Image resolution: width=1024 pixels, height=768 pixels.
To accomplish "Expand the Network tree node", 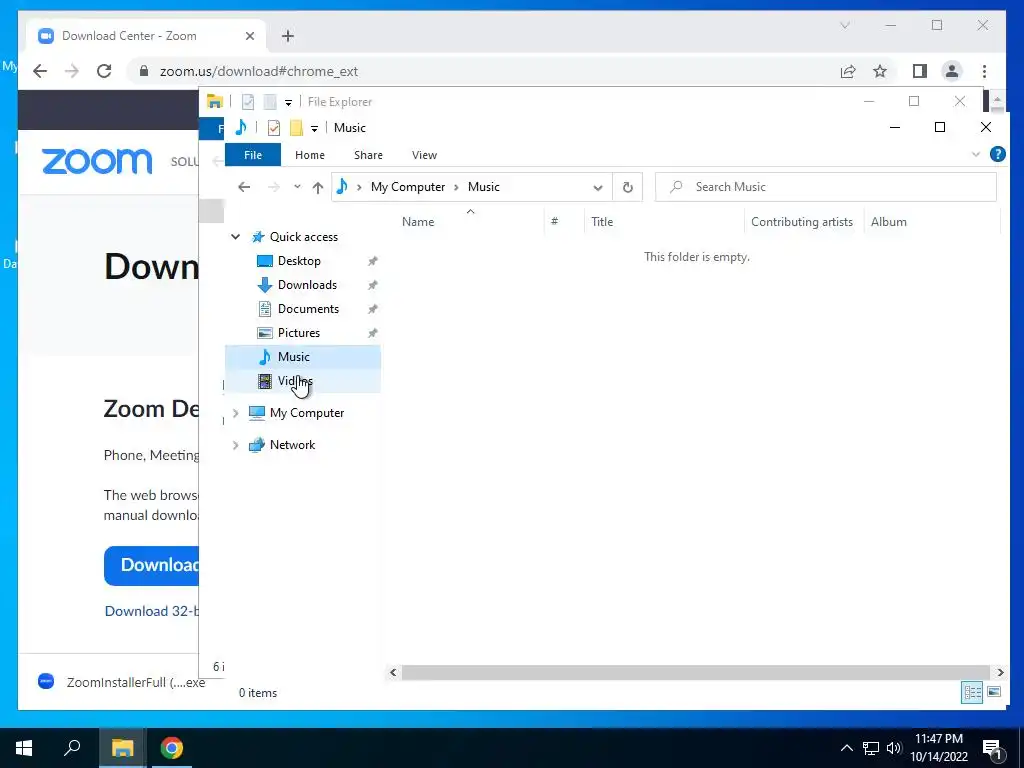I will [x=236, y=445].
